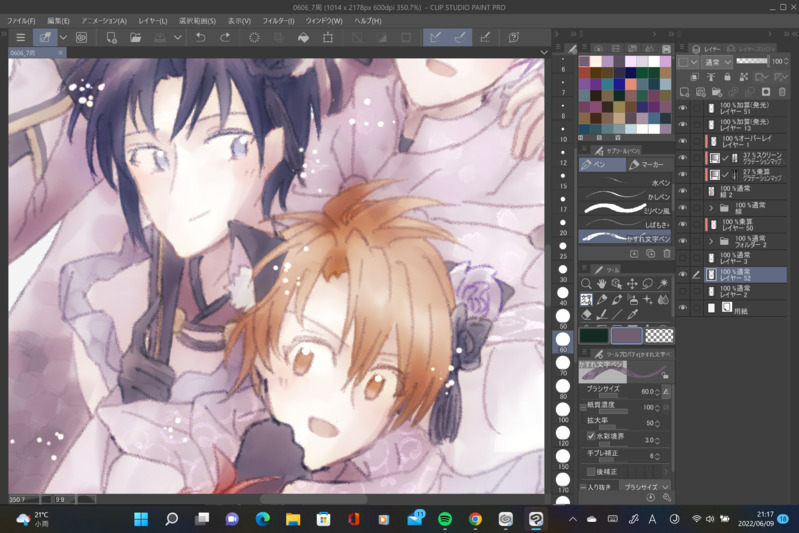Open dropdown arrow next to save icon

177,38
